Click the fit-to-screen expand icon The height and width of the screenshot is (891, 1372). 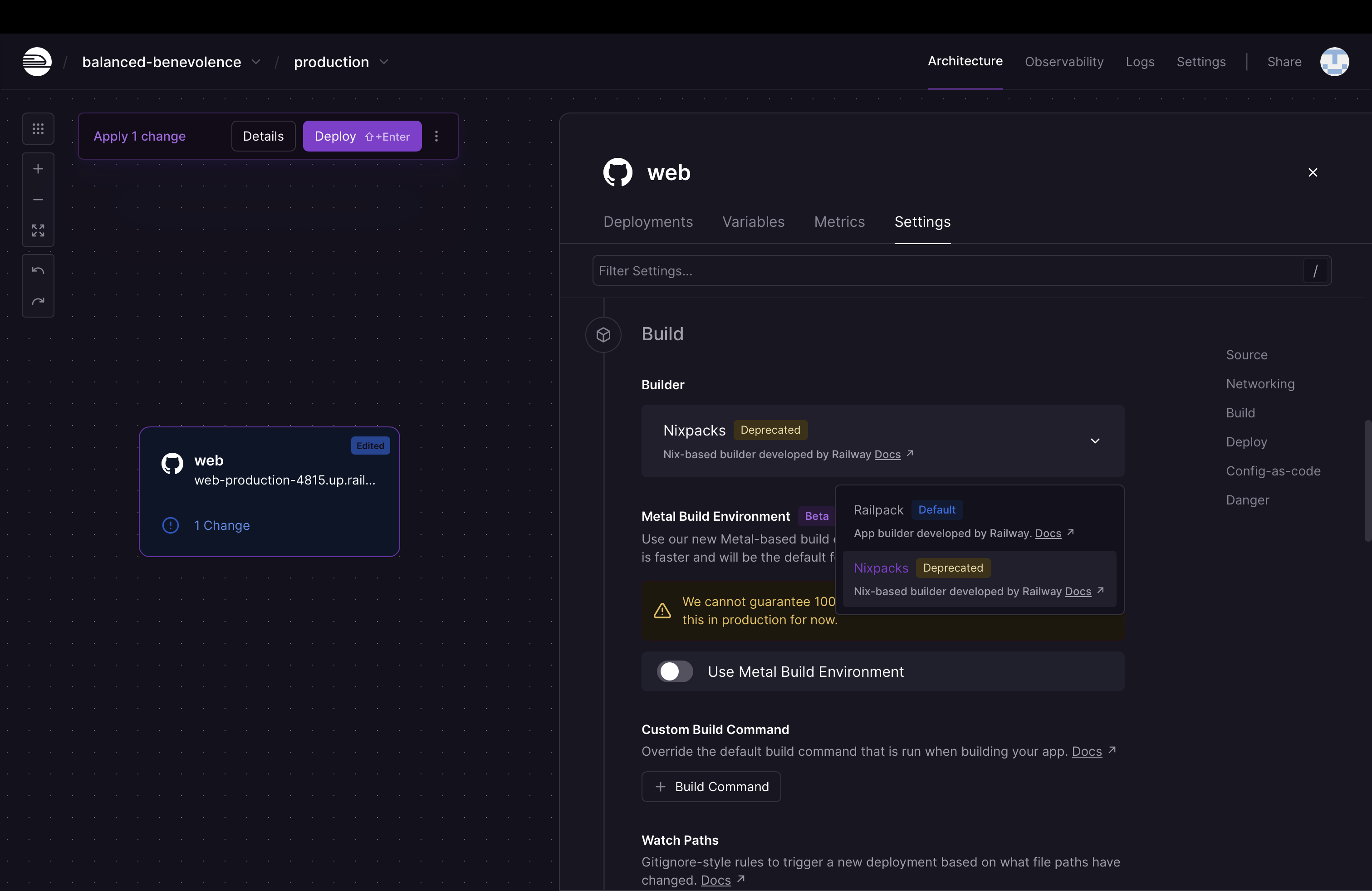[x=38, y=230]
